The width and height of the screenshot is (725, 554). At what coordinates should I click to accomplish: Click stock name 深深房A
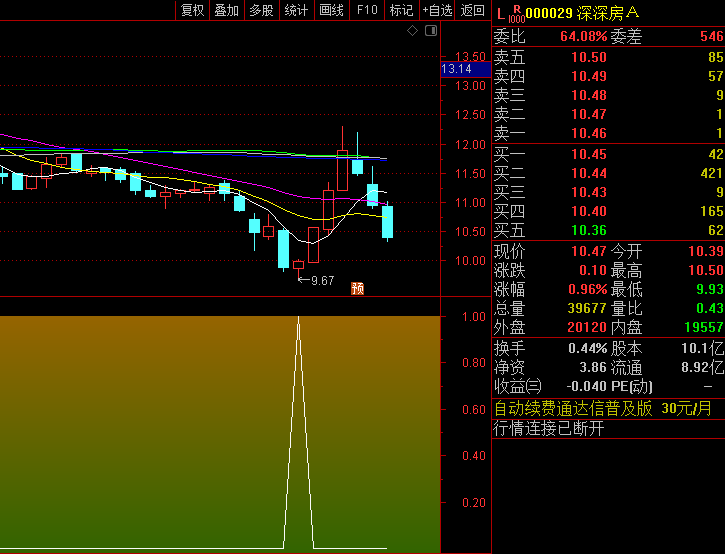coord(608,13)
